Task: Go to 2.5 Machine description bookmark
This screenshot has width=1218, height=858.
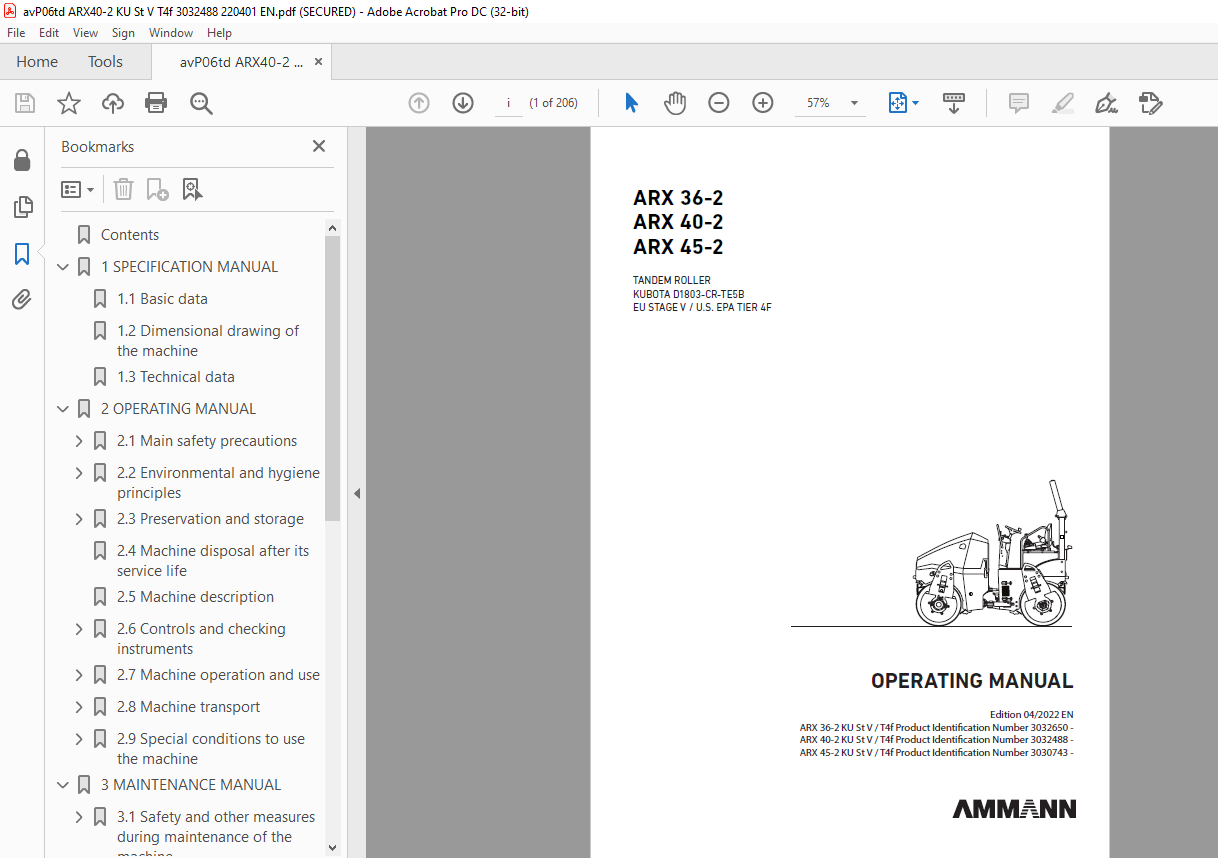Action: (195, 597)
